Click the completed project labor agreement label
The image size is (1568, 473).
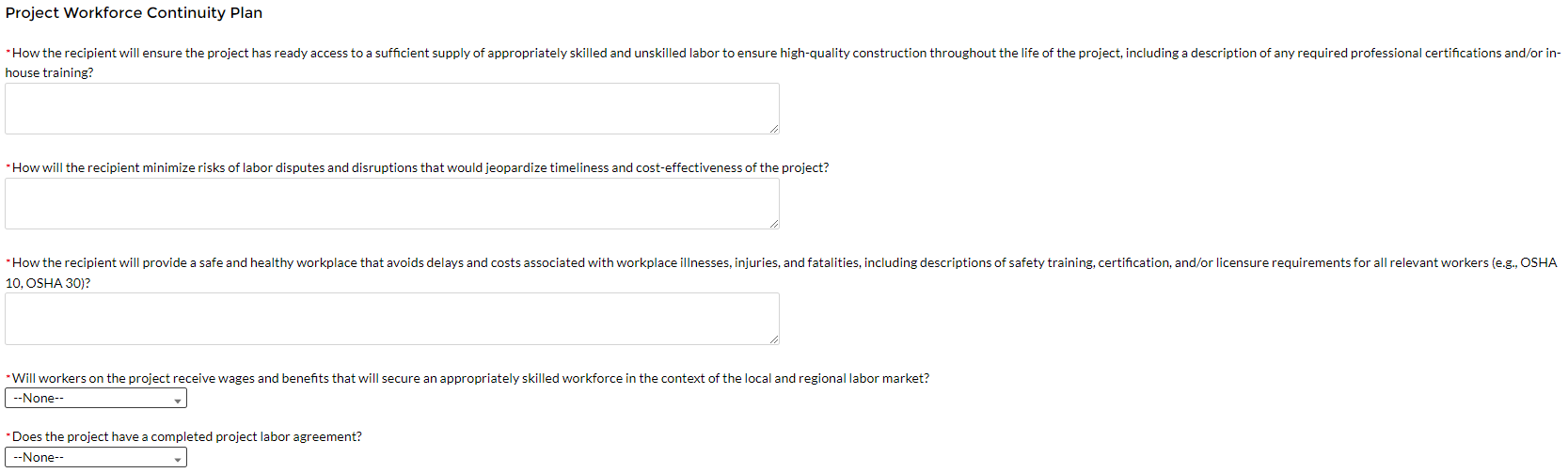coord(186,437)
